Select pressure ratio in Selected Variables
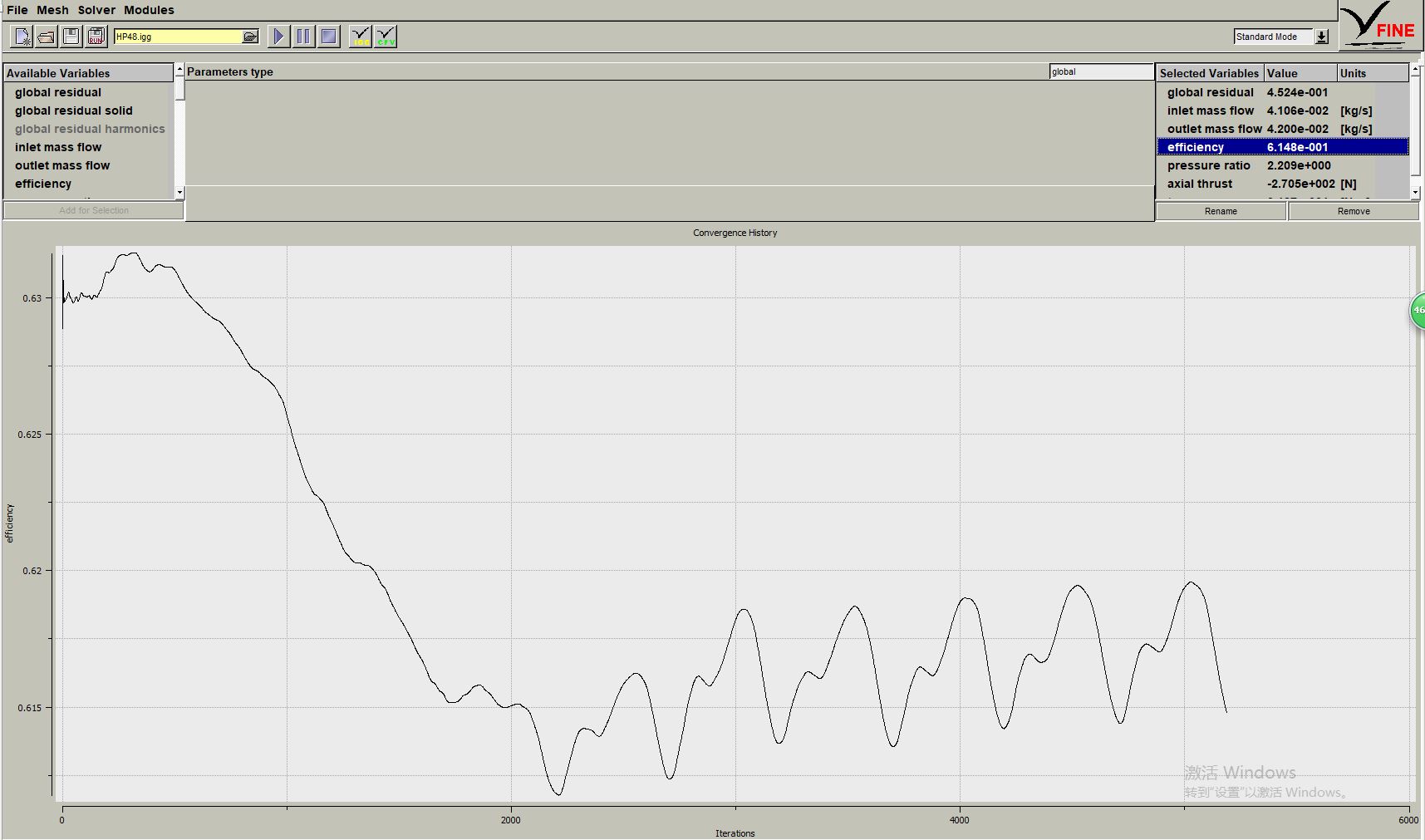1425x840 pixels. click(x=1208, y=165)
